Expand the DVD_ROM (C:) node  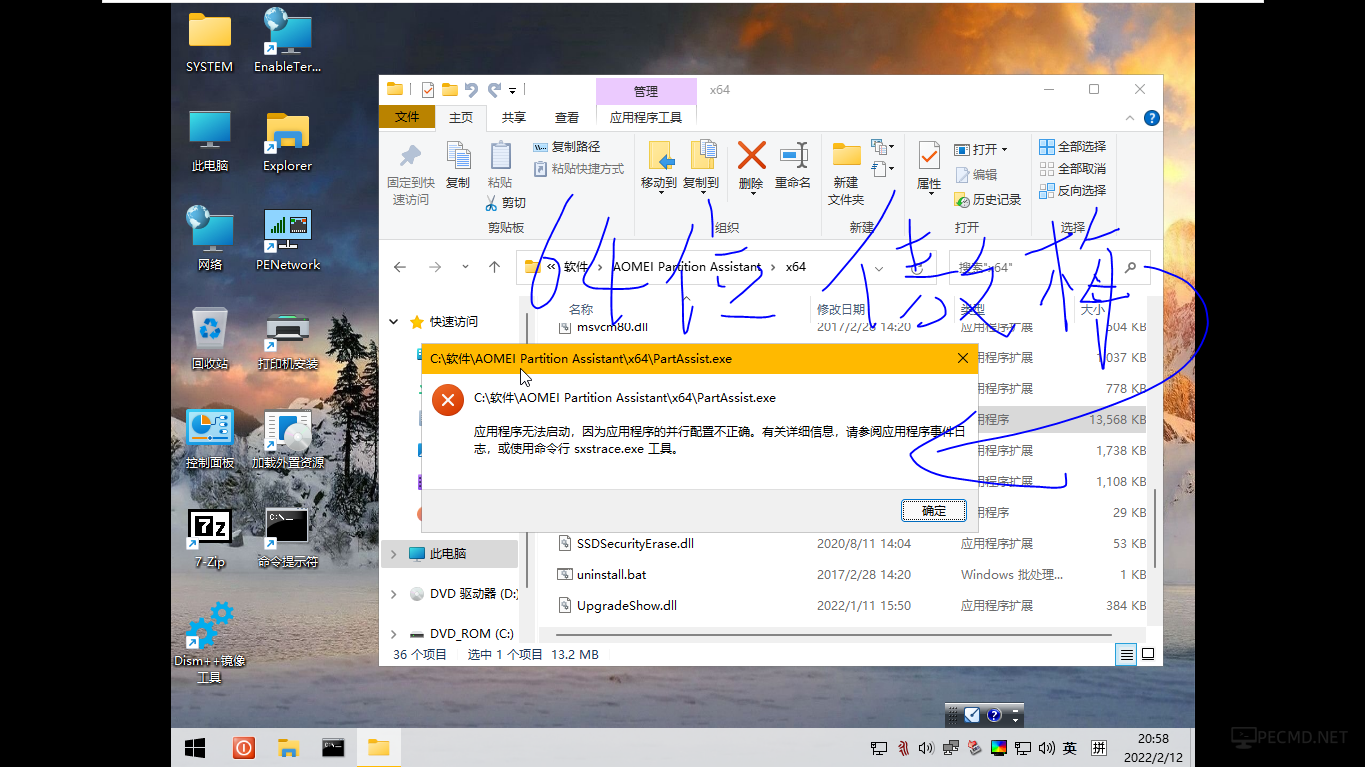394,634
